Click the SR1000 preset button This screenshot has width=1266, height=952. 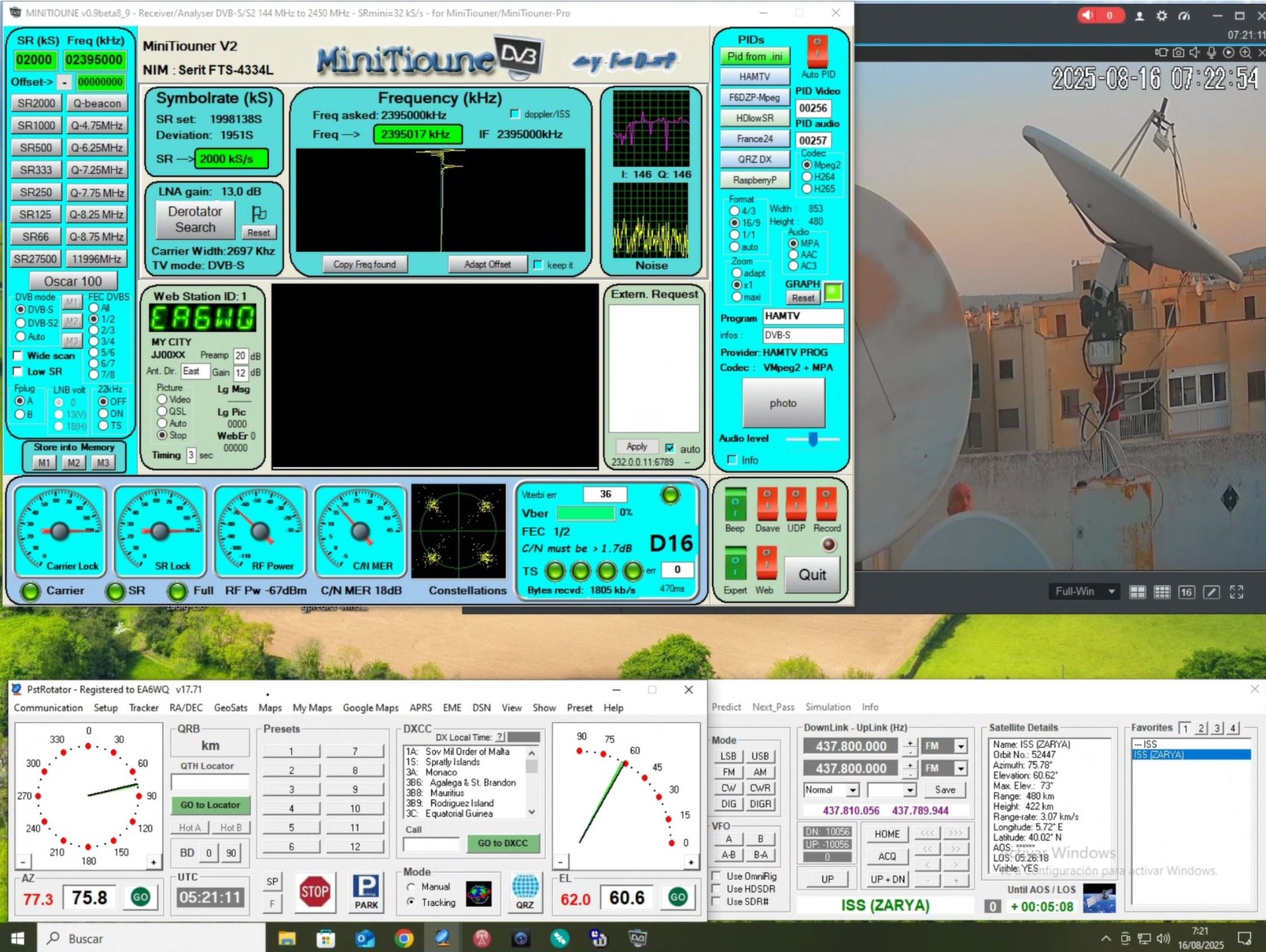click(x=36, y=125)
